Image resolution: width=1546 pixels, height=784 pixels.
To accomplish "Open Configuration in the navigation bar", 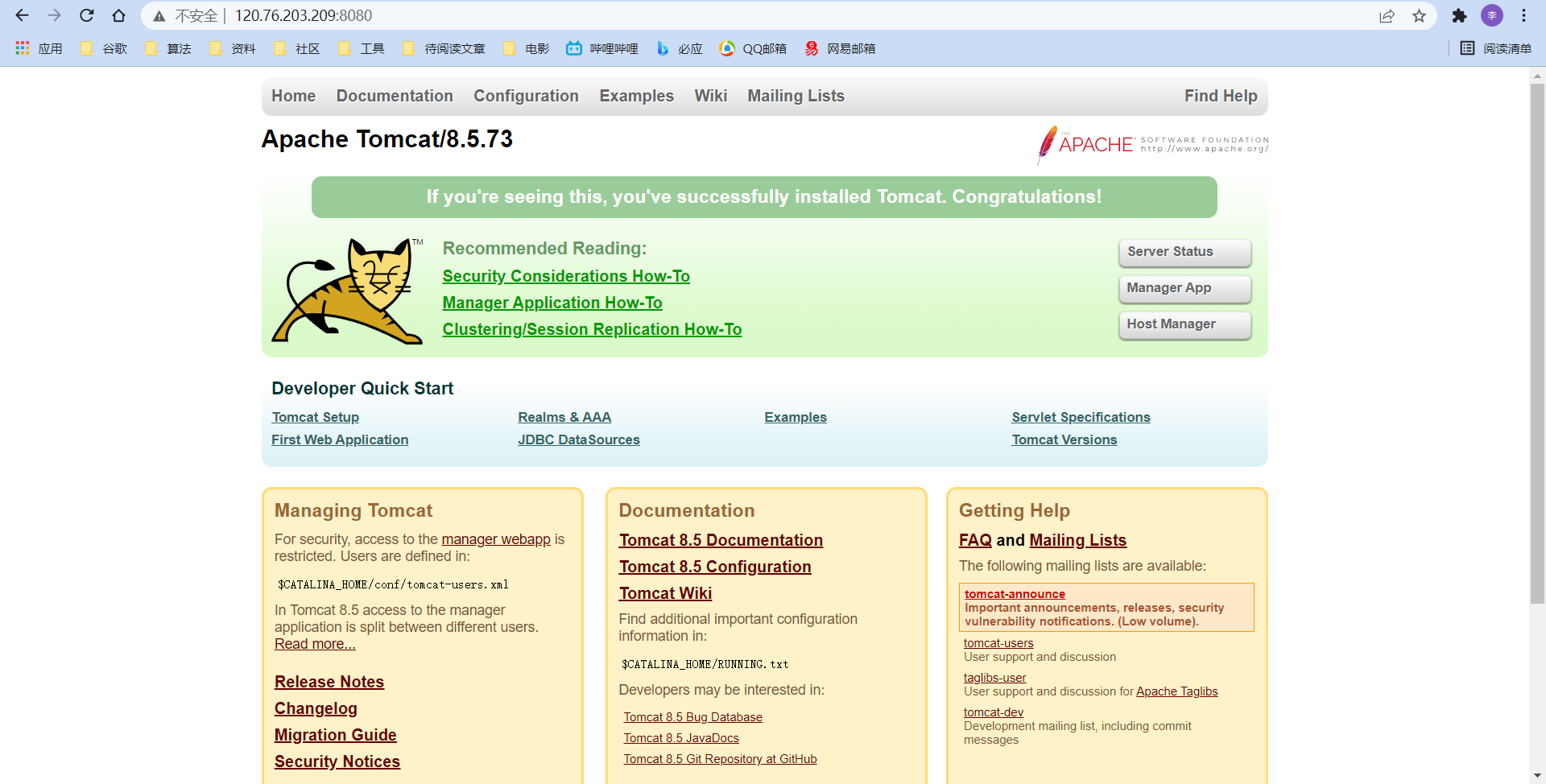I will click(526, 96).
